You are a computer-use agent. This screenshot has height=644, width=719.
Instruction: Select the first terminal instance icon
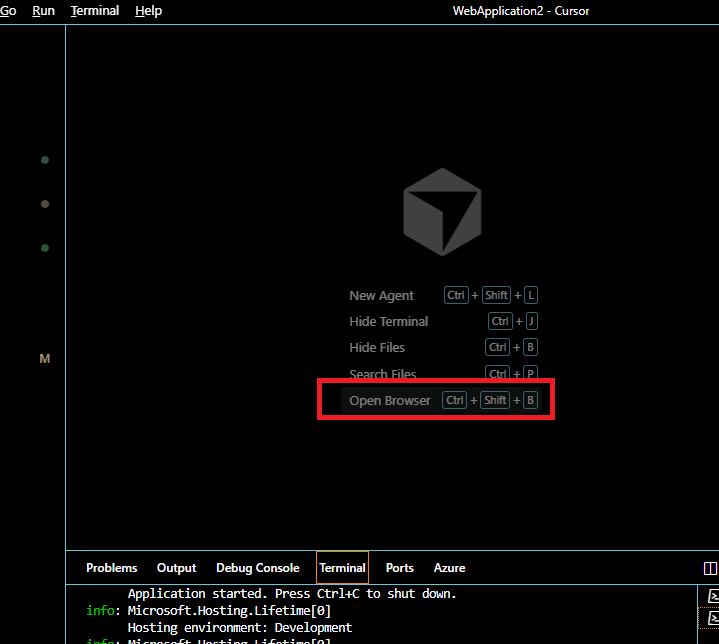tap(713, 596)
